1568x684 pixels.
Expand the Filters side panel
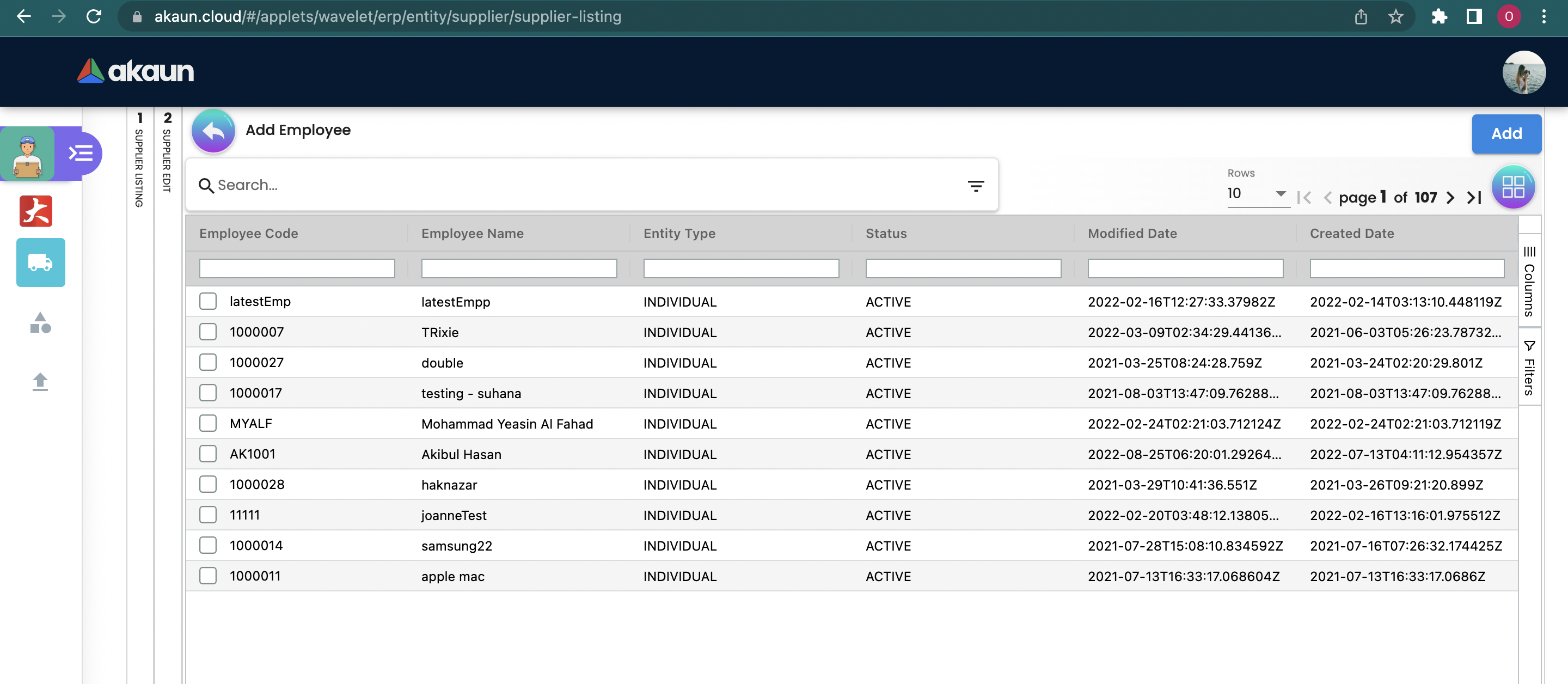point(1528,367)
